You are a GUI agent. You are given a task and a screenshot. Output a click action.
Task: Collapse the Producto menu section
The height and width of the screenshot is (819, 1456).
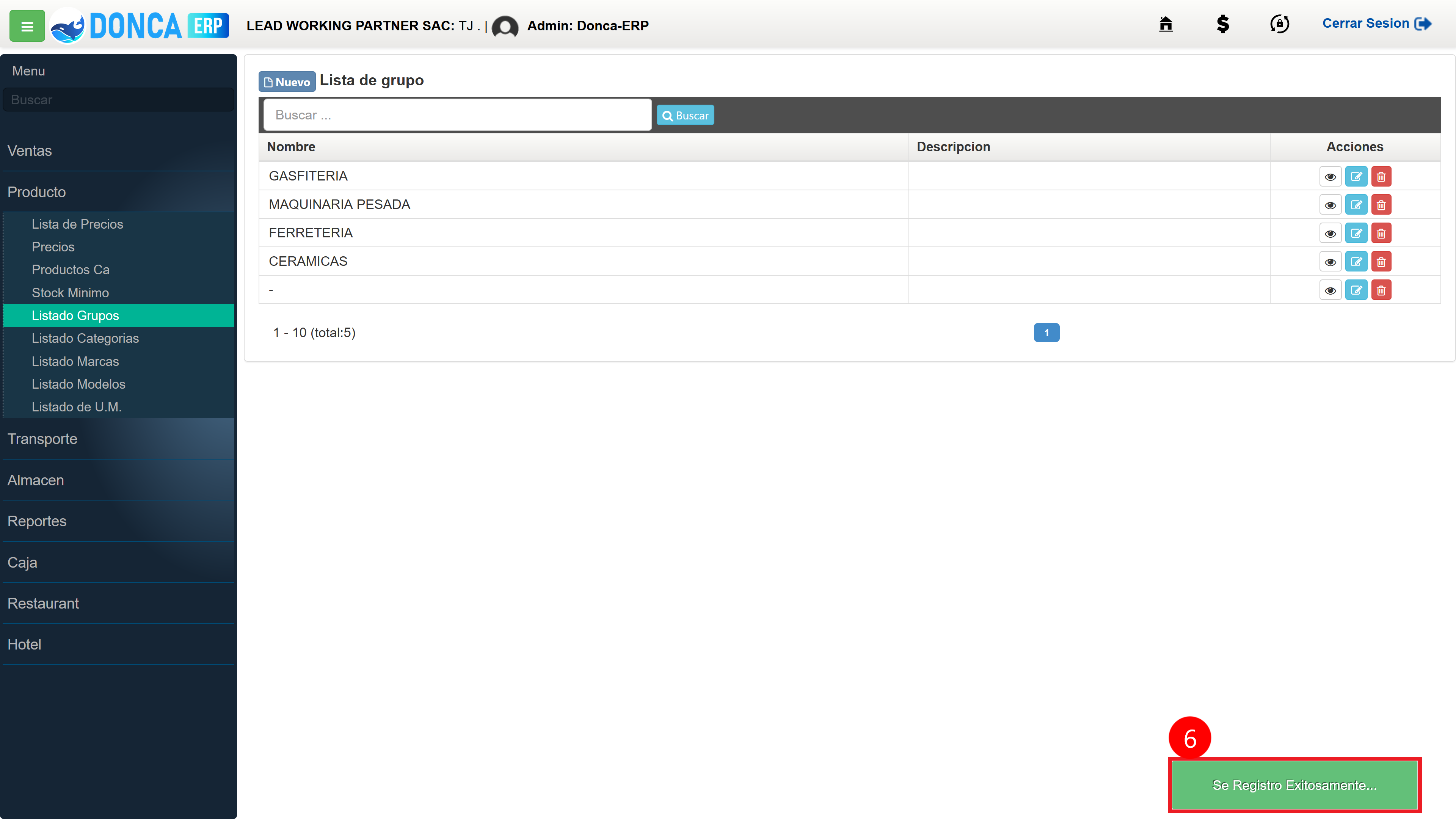point(118,192)
